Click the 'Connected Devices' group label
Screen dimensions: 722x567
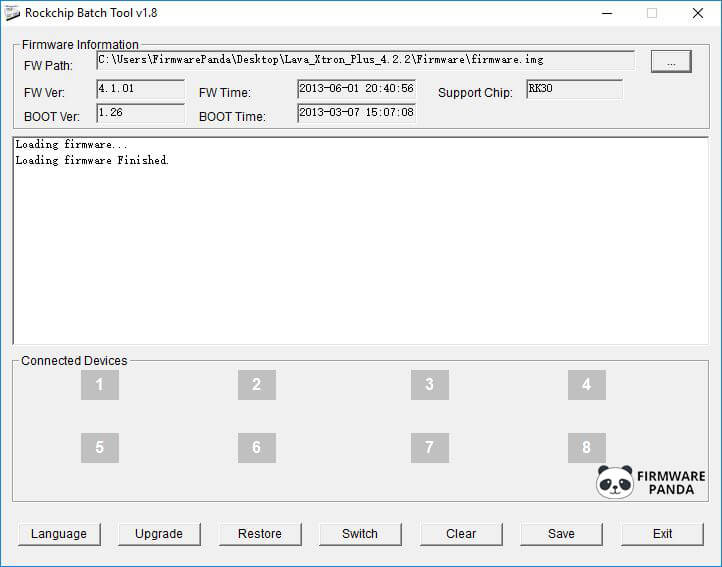74,361
